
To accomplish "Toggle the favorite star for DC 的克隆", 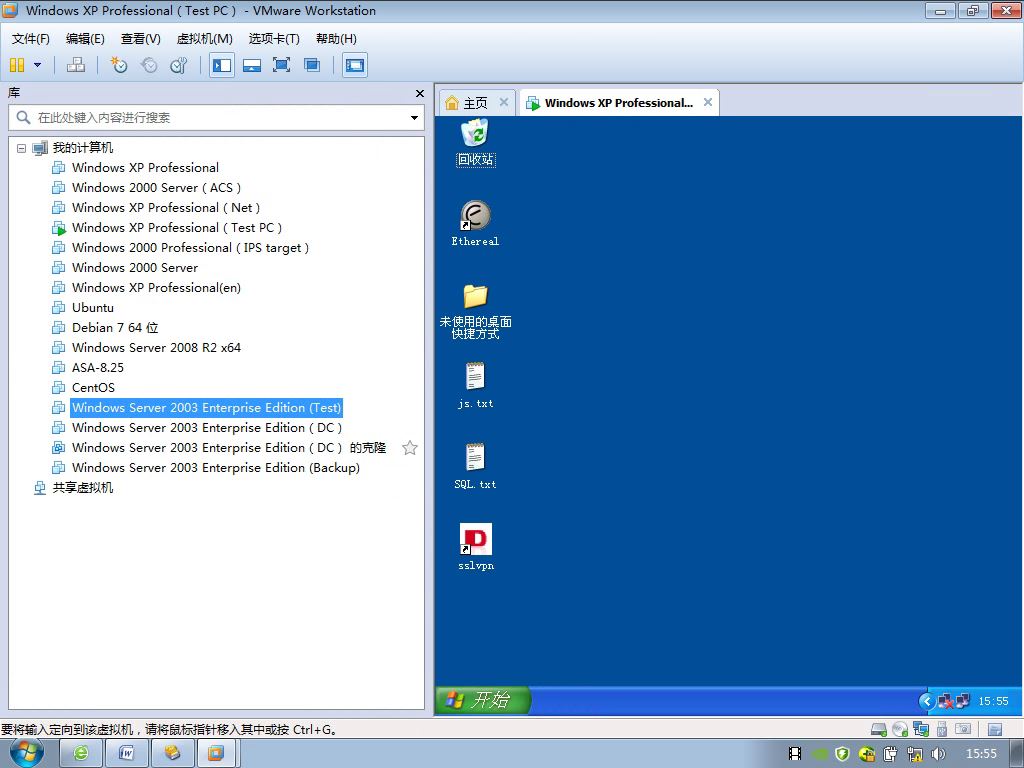I will tap(409, 448).
